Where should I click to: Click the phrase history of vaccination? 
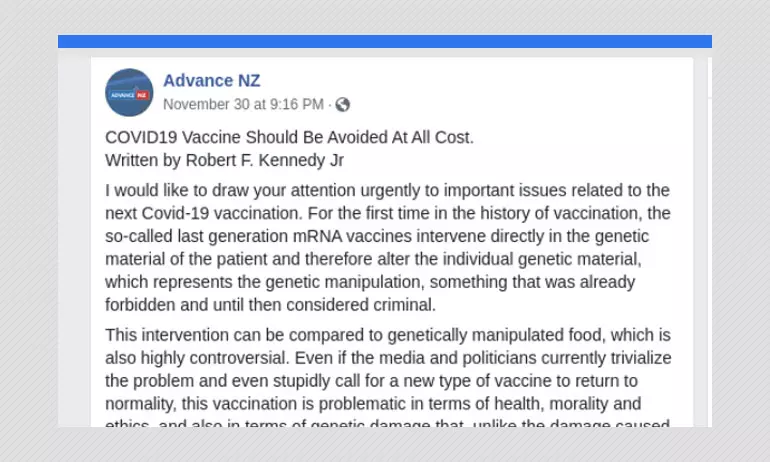click(527, 213)
